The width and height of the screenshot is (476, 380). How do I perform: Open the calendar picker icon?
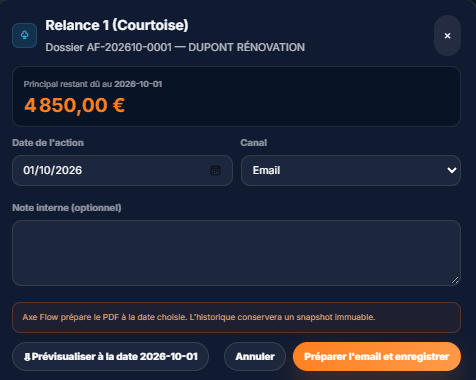[x=215, y=170]
